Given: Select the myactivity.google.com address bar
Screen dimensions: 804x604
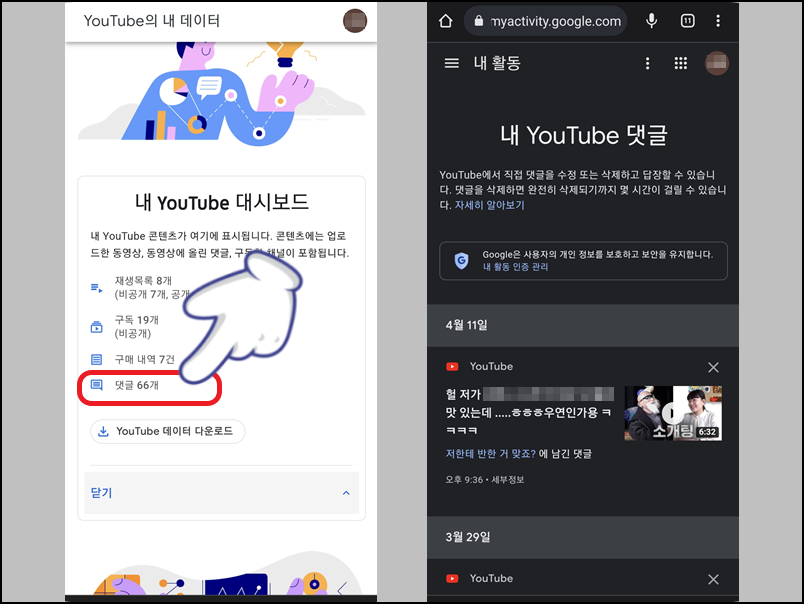Looking at the screenshot, I should 545,21.
